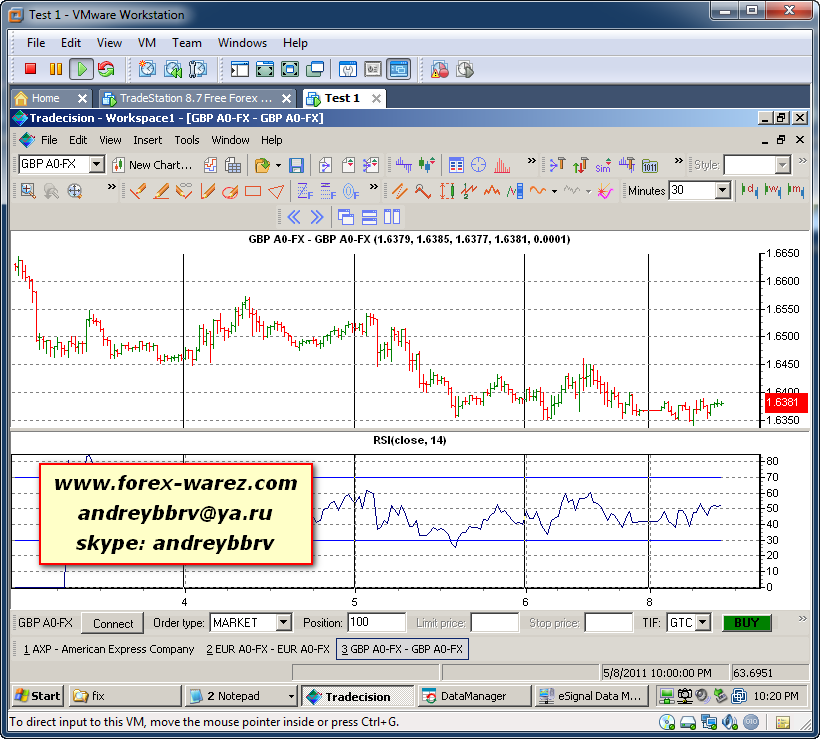
Task: Click the zoom-in magnifier icon
Action: point(27,191)
